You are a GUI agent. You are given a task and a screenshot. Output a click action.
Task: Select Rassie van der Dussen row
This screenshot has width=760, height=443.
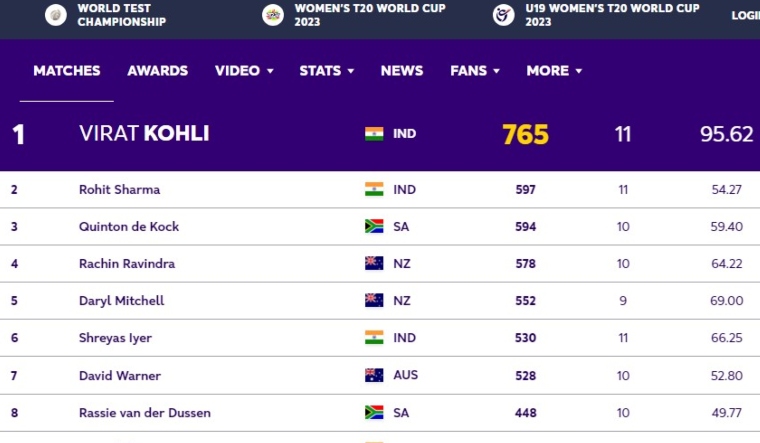click(380, 413)
